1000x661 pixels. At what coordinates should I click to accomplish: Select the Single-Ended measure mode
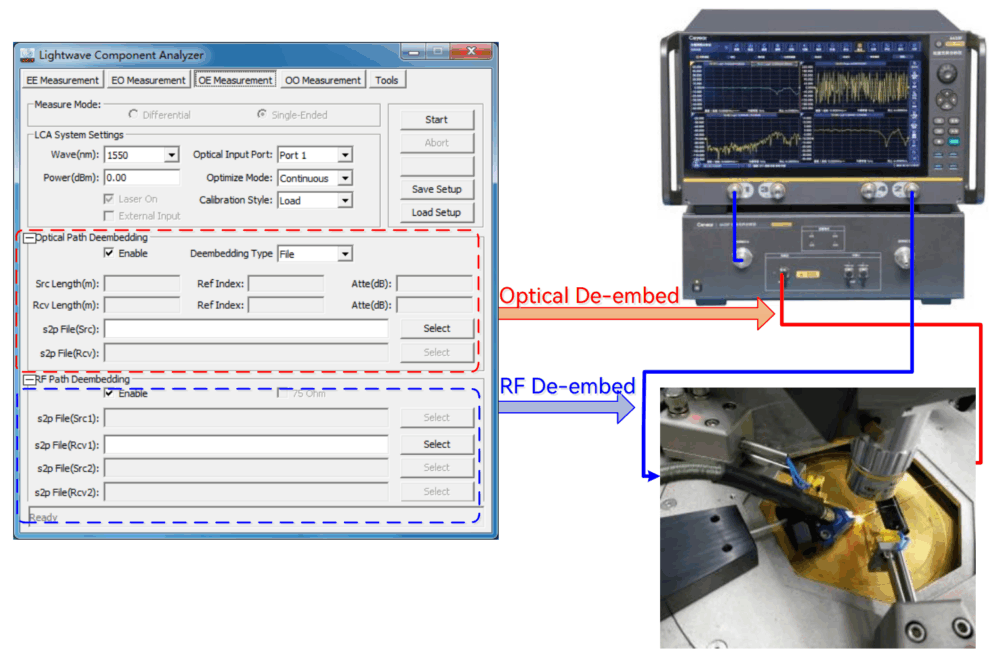[262, 115]
